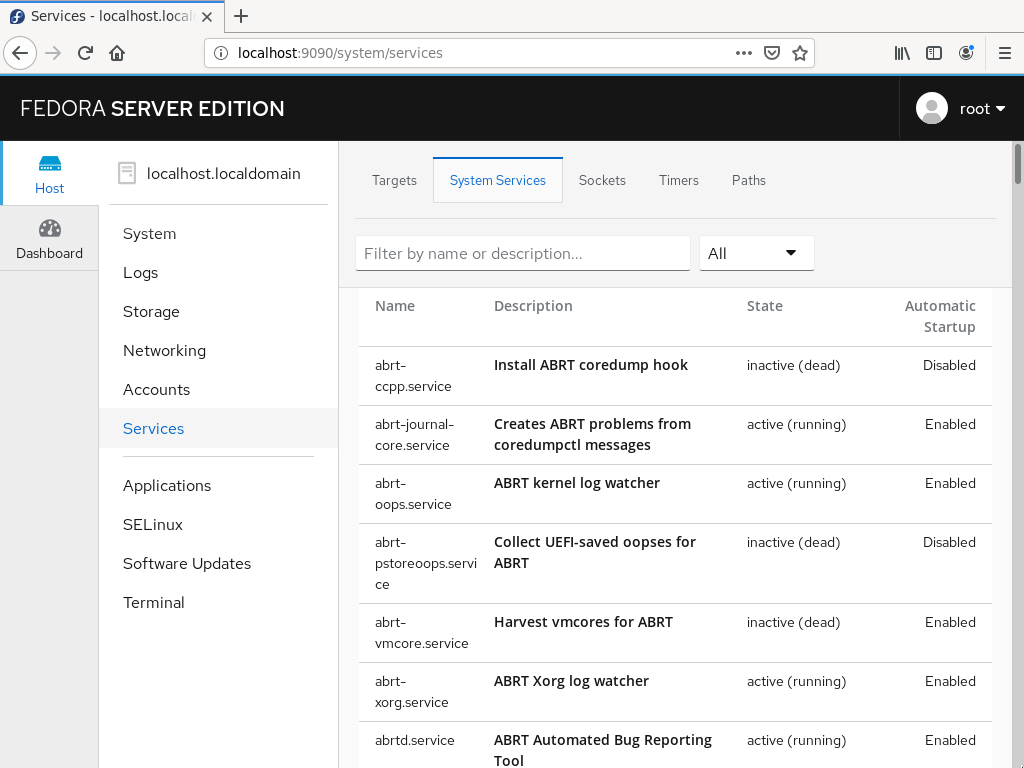This screenshot has width=1024, height=768.
Task: Show site information icon in address bar
Action: (x=221, y=53)
